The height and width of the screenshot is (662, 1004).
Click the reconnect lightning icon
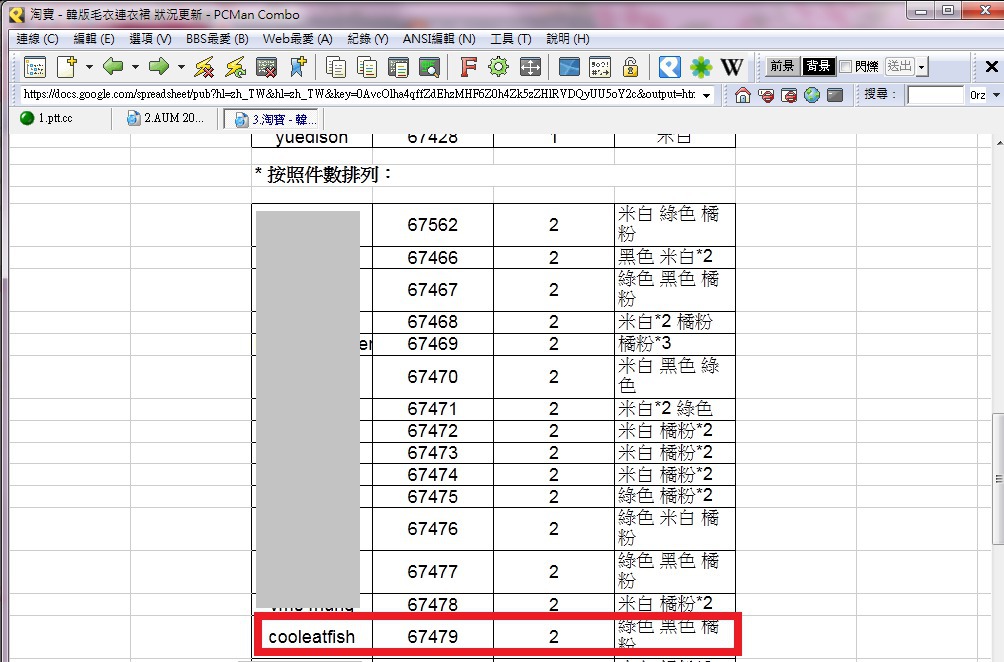tap(235, 67)
